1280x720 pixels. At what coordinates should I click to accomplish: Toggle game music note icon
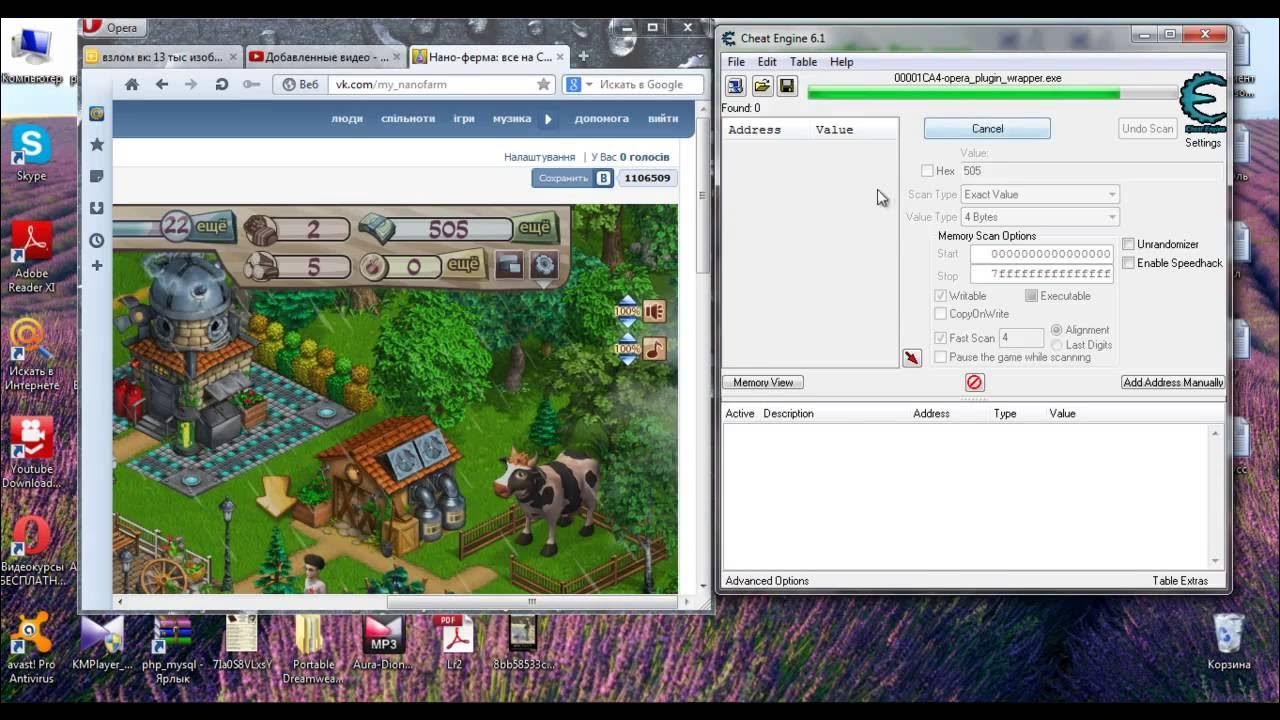point(654,349)
